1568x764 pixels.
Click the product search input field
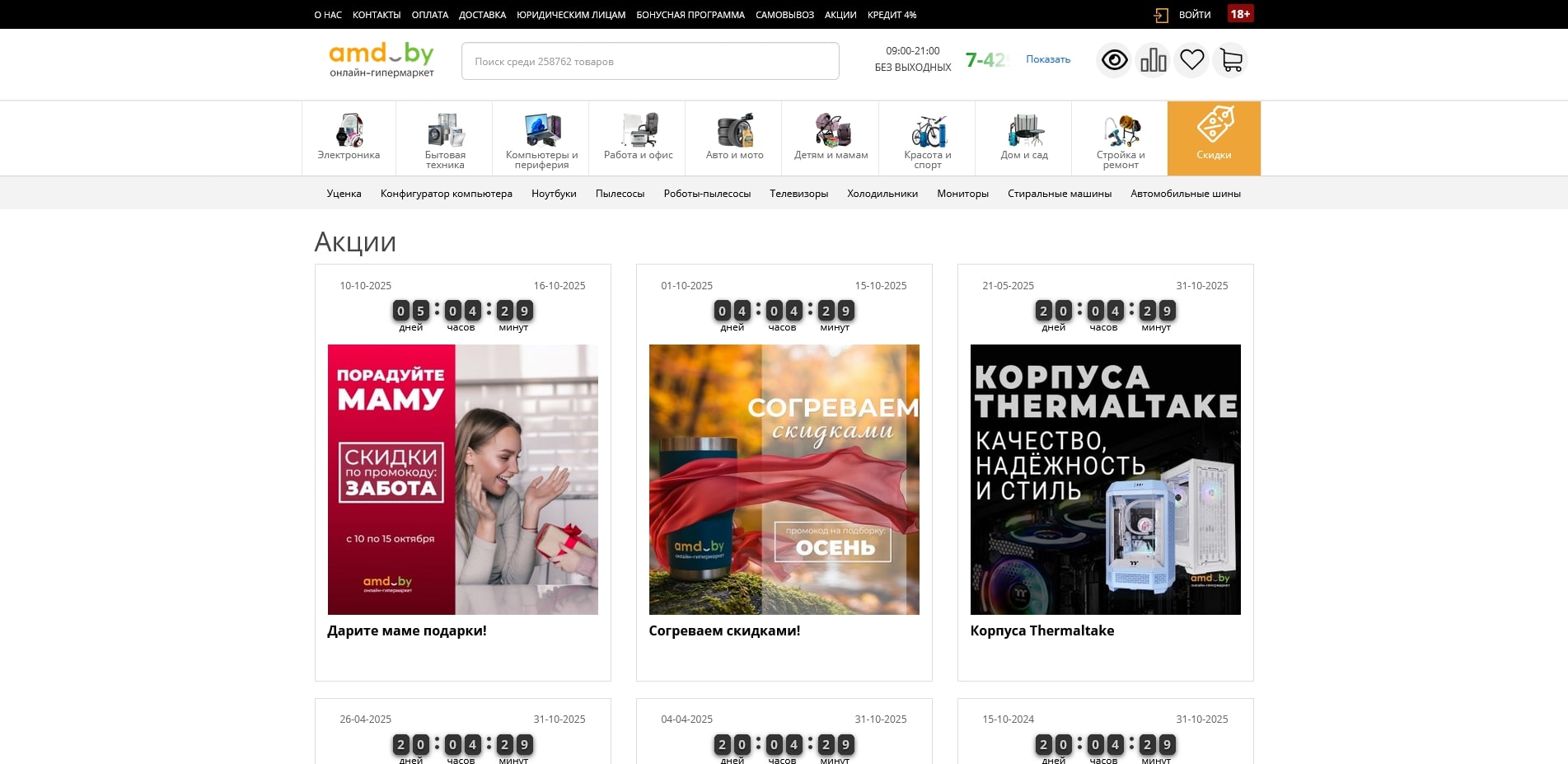coord(649,60)
